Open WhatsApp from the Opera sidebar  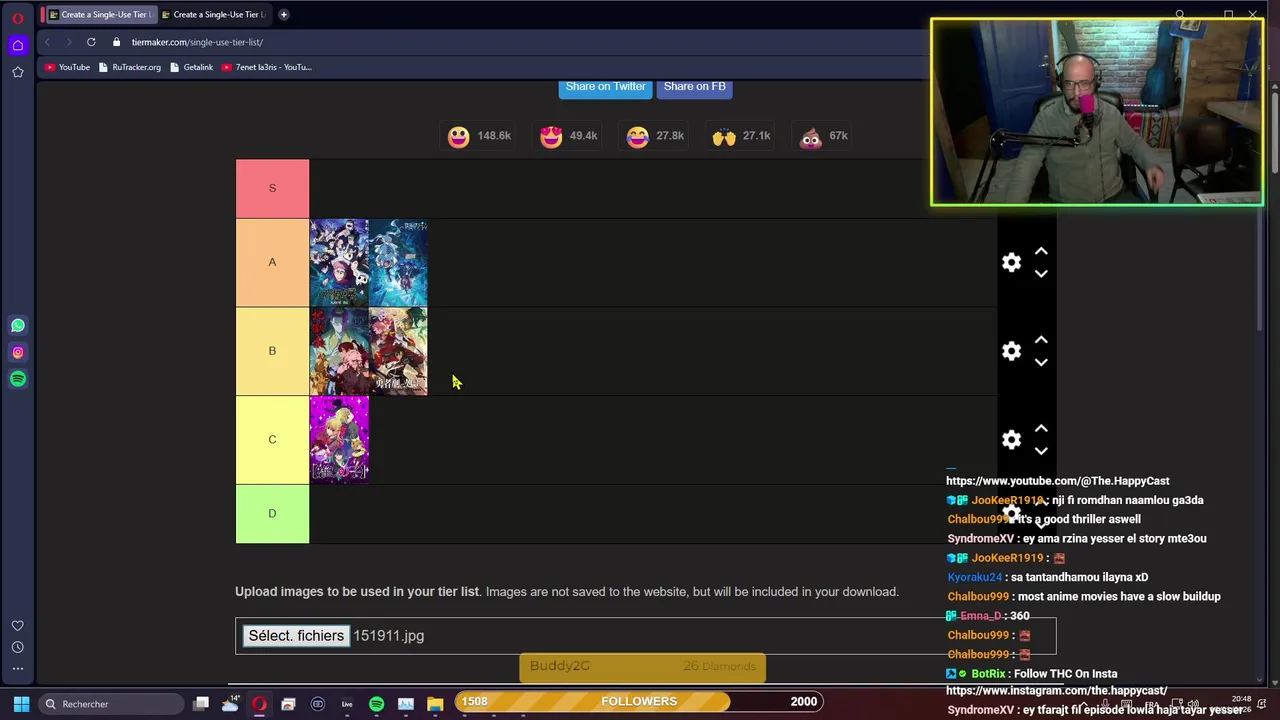click(x=18, y=325)
